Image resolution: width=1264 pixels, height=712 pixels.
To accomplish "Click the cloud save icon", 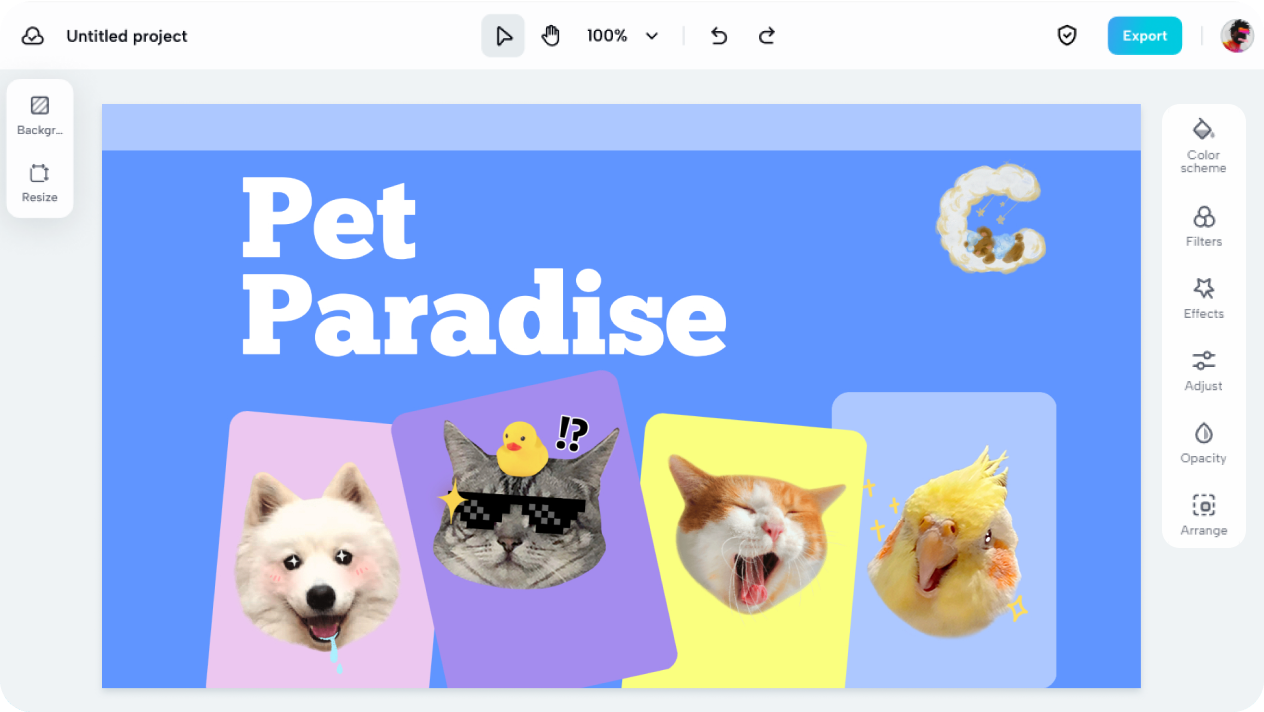I will click(33, 36).
